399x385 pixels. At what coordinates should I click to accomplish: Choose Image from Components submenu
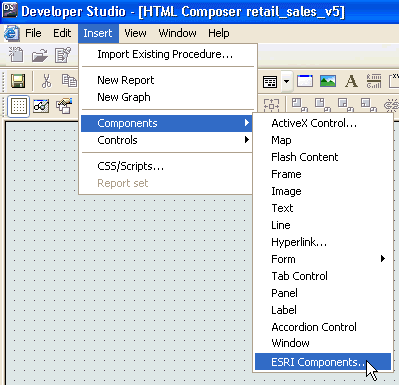click(323, 191)
